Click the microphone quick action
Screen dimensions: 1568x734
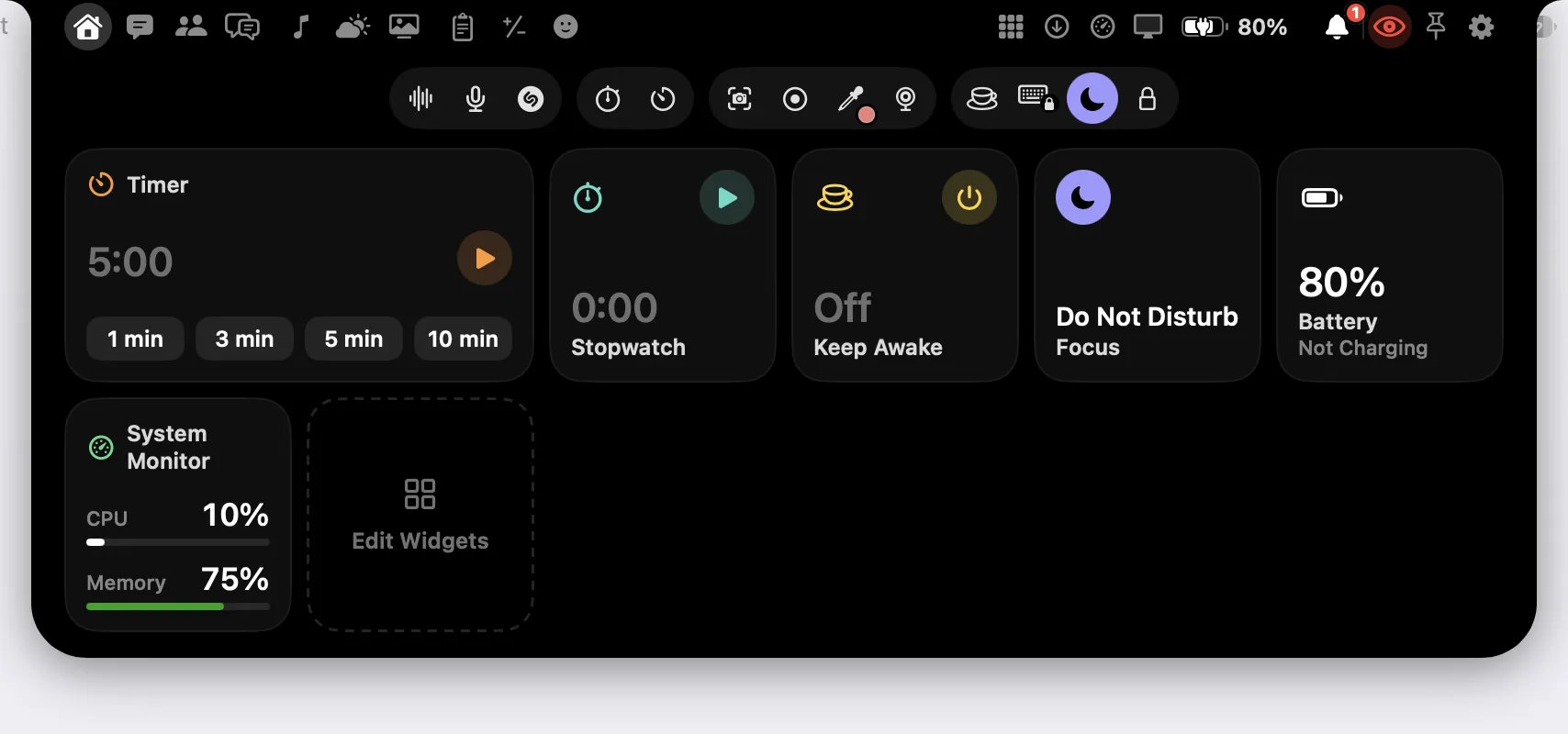coord(476,98)
